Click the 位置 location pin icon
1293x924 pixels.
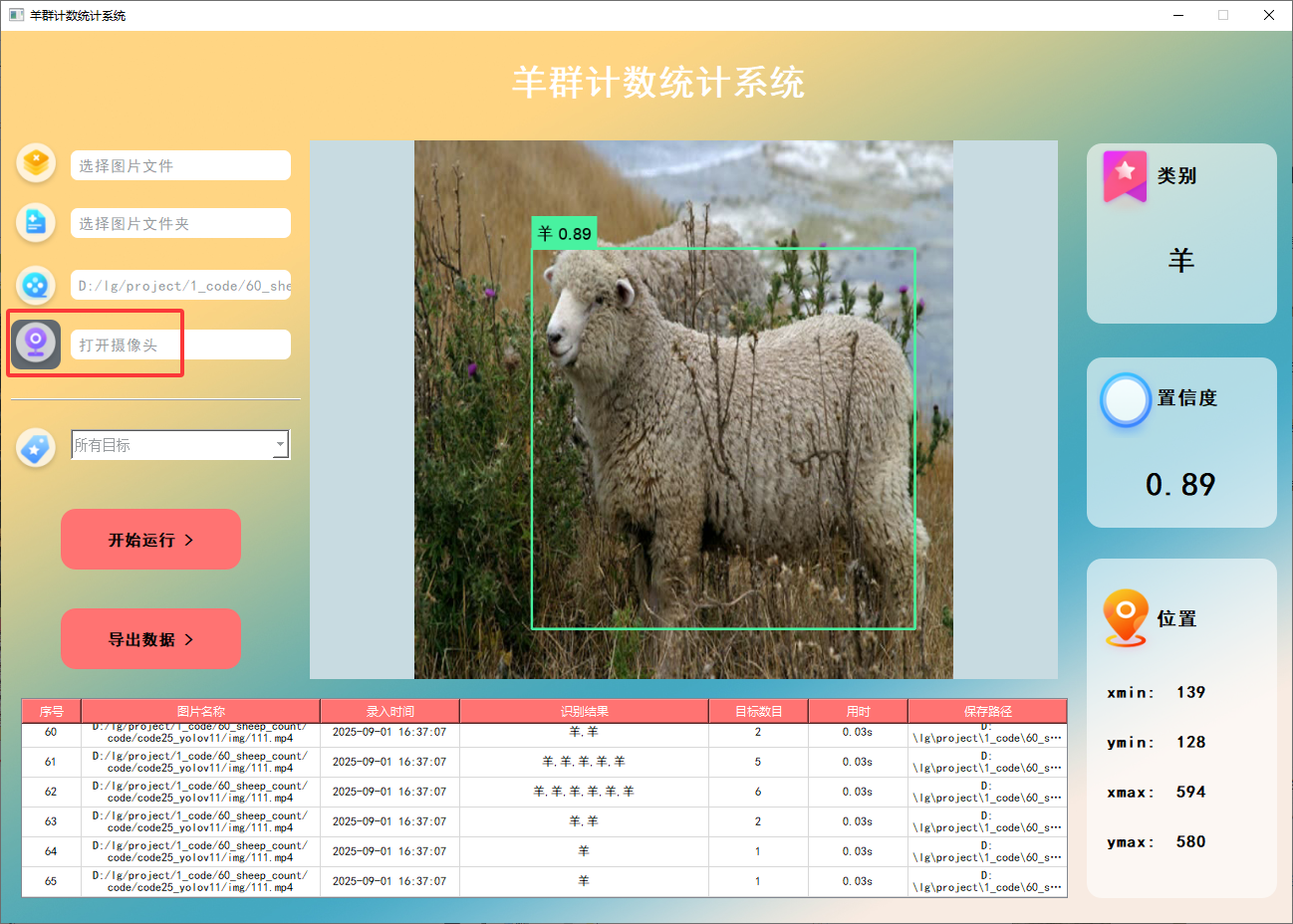[1126, 618]
